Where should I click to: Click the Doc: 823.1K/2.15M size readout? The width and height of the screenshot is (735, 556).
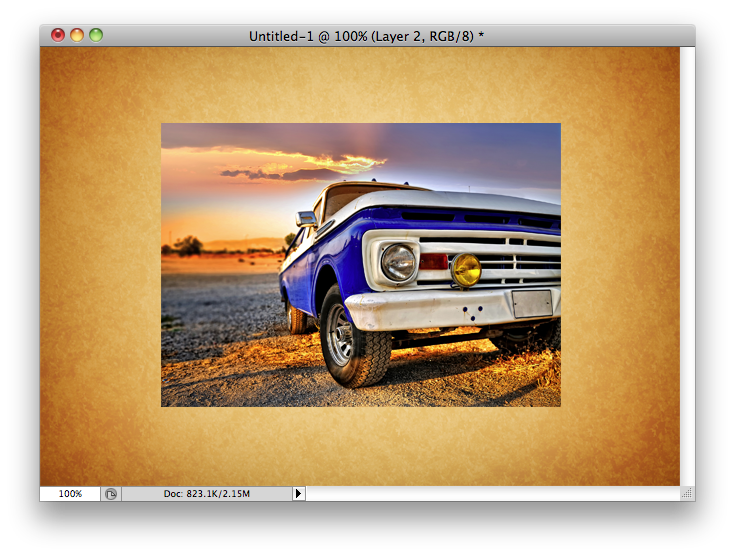(x=207, y=494)
